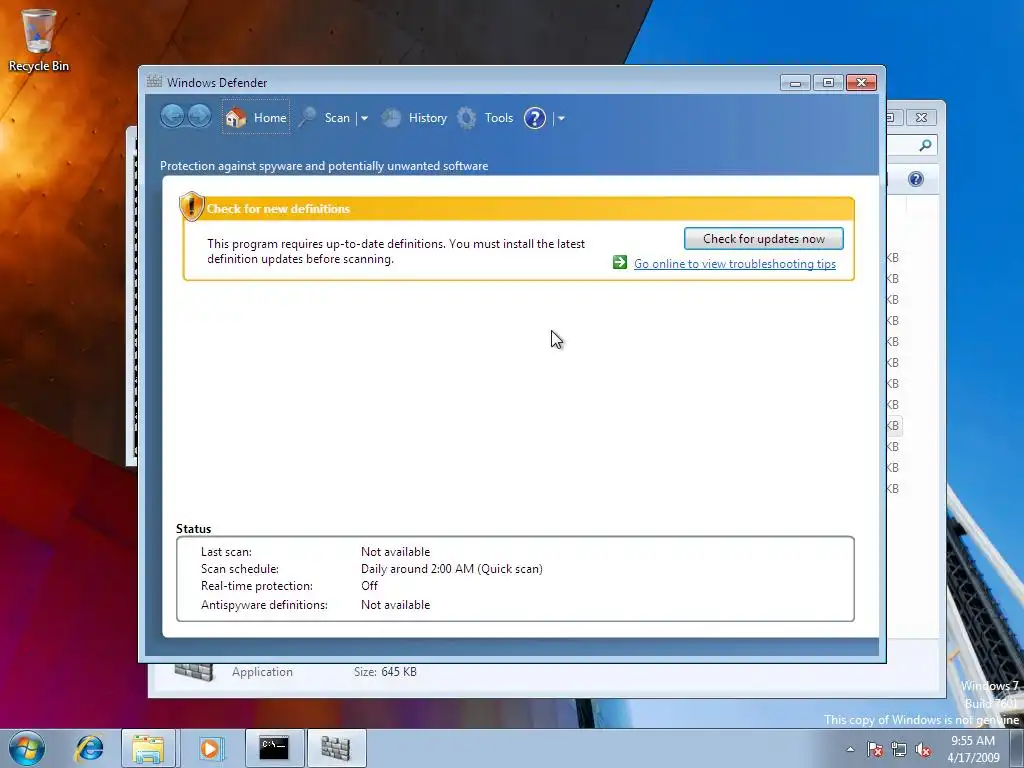1024x768 pixels.
Task: Click the 'Application' type text in Explorer details
Action: pos(262,672)
